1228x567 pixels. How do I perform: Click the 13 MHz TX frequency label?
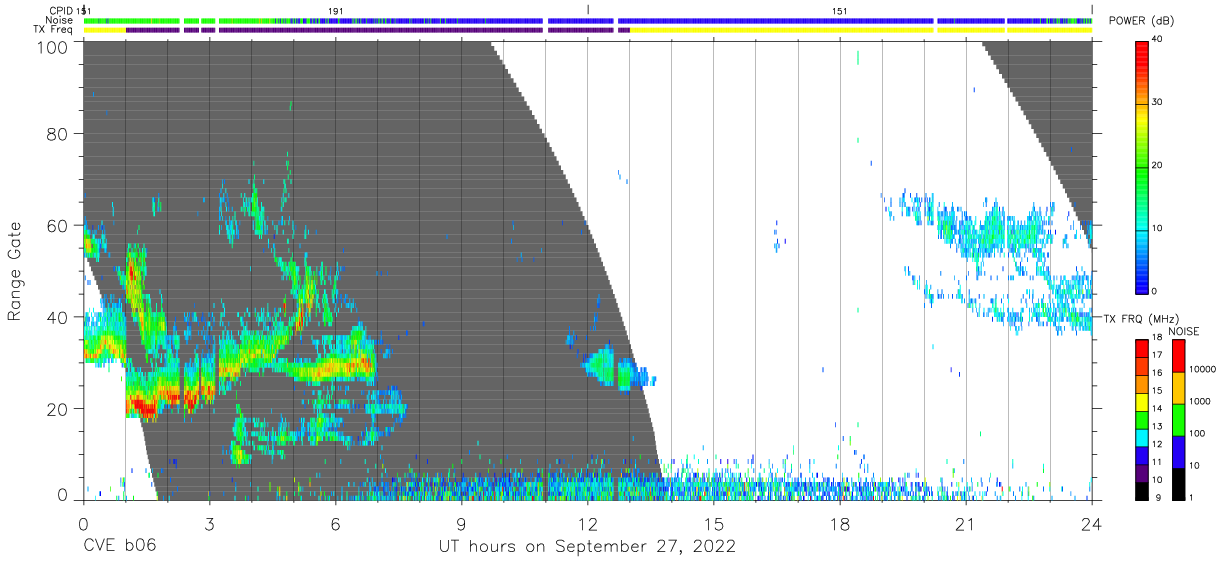(x=1157, y=427)
